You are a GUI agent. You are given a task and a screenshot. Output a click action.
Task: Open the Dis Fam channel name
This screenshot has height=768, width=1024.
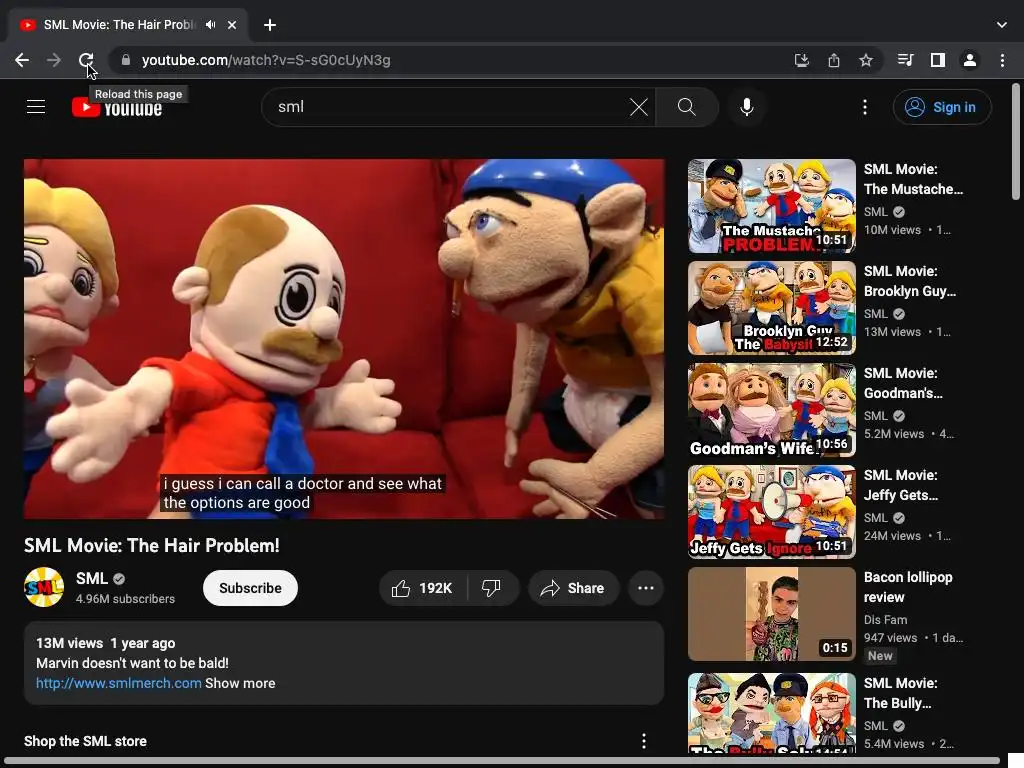[885, 620]
